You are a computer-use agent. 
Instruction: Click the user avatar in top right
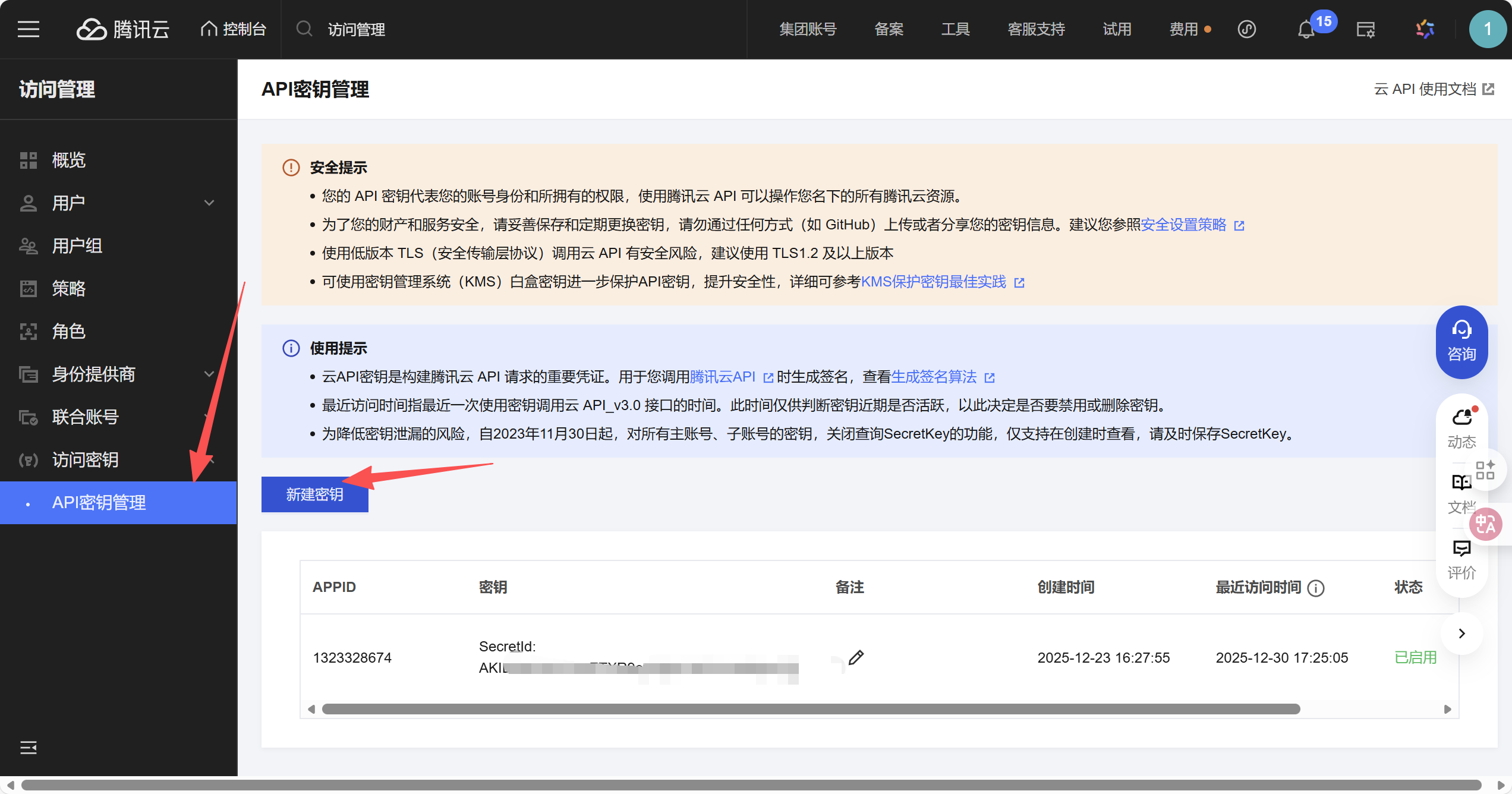click(x=1487, y=29)
